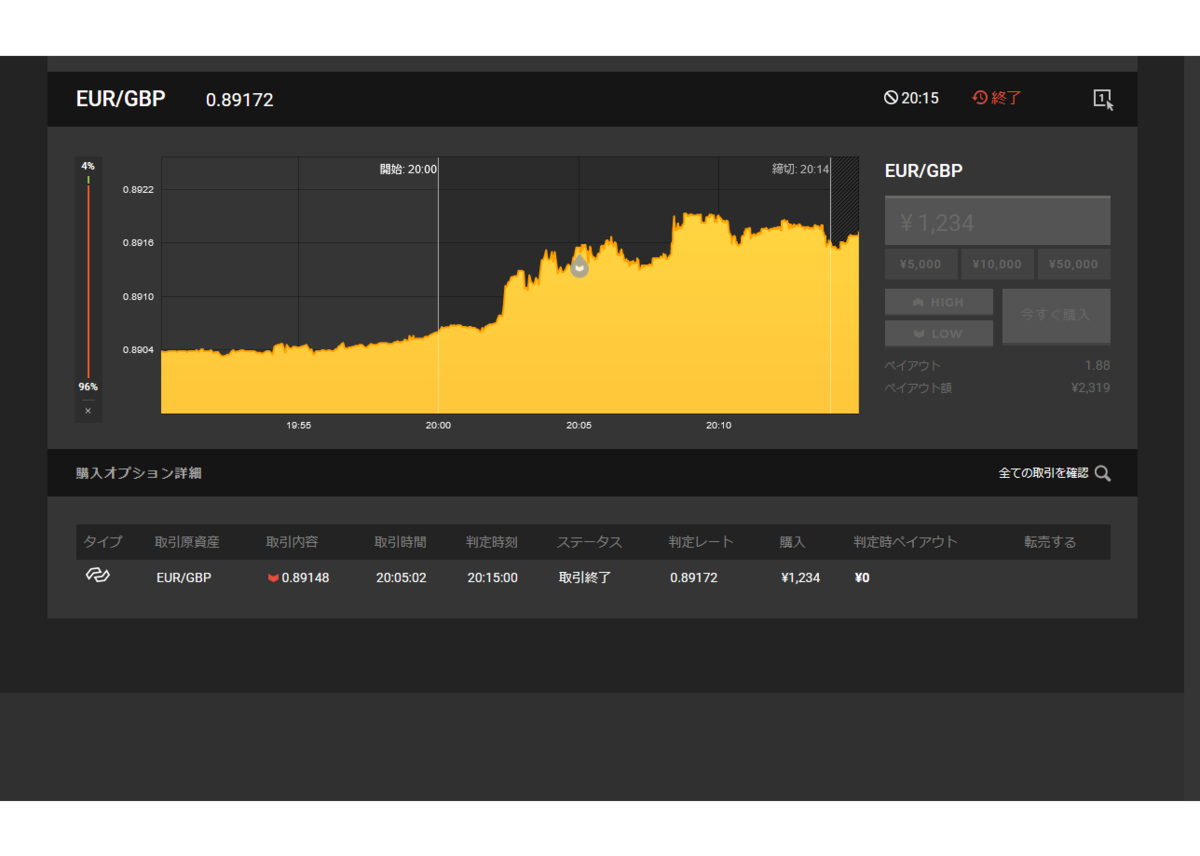
Task: Click the ¥ 1,234 amount input field
Action: 997,221
